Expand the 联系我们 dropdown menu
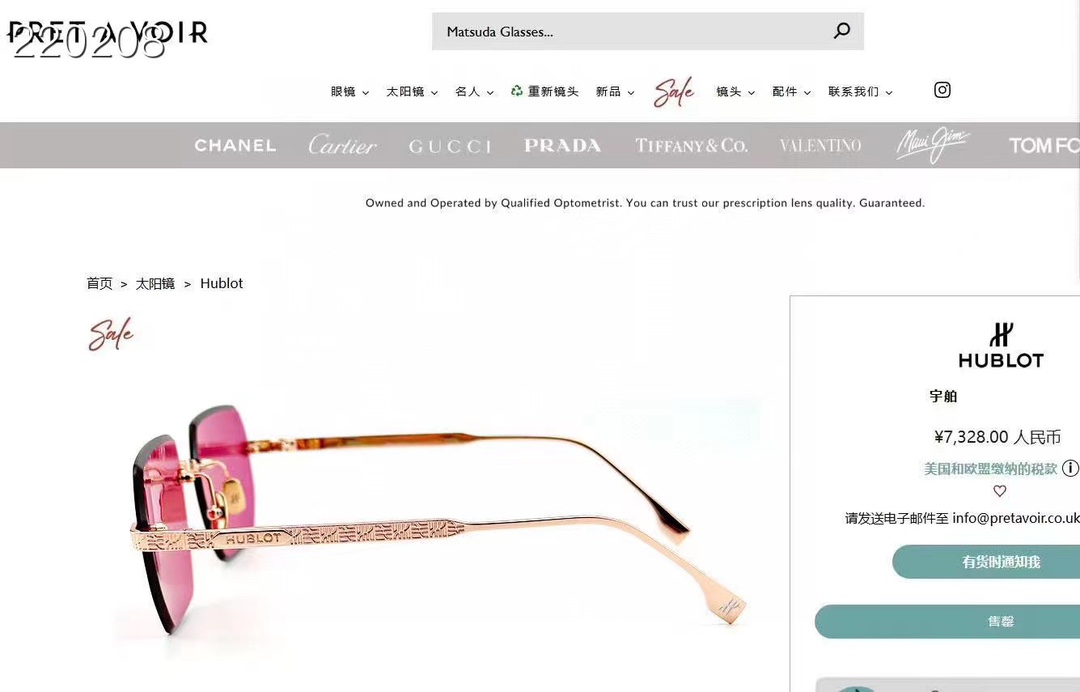The image size is (1080, 692). (860, 92)
